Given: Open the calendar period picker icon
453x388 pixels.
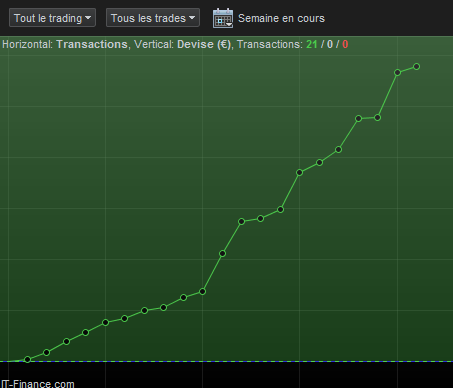Looking at the screenshot, I should click(223, 18).
